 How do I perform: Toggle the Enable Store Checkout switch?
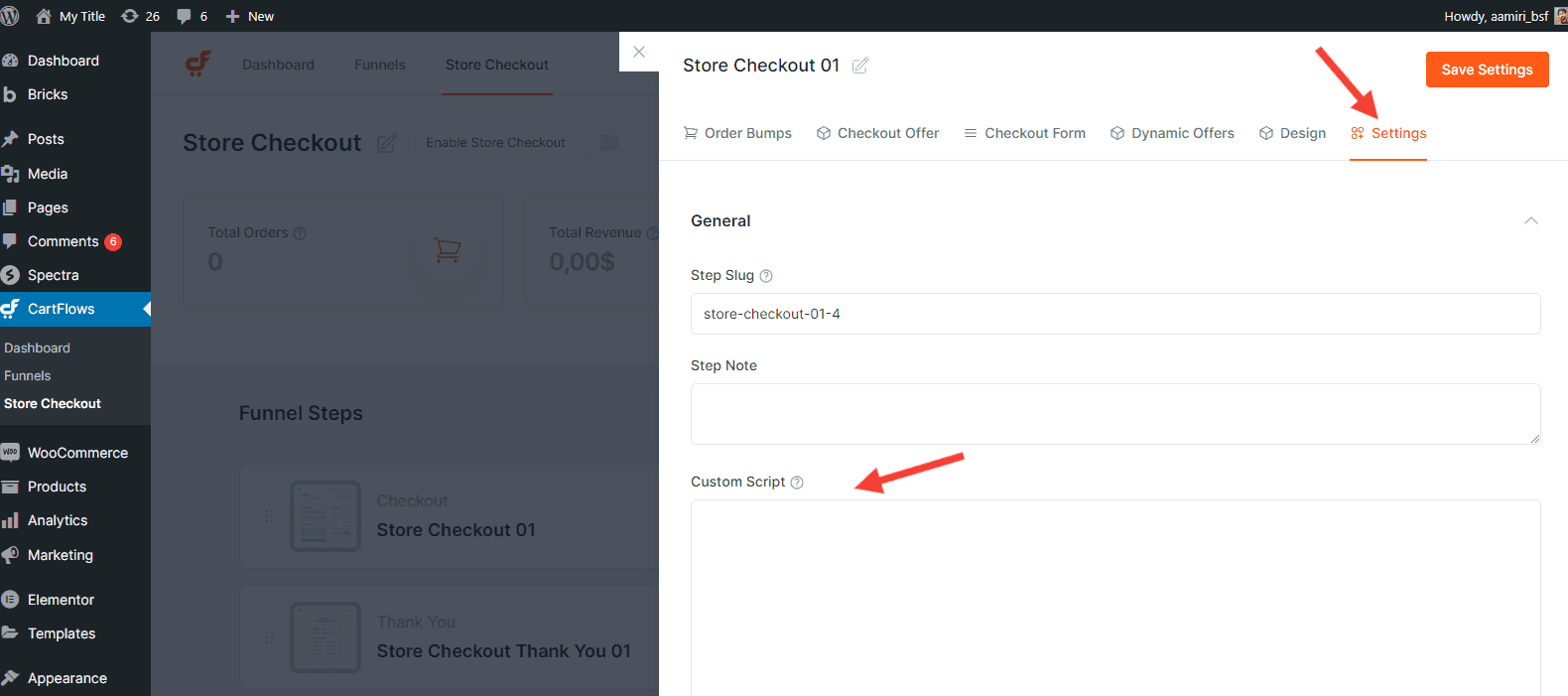[600, 143]
